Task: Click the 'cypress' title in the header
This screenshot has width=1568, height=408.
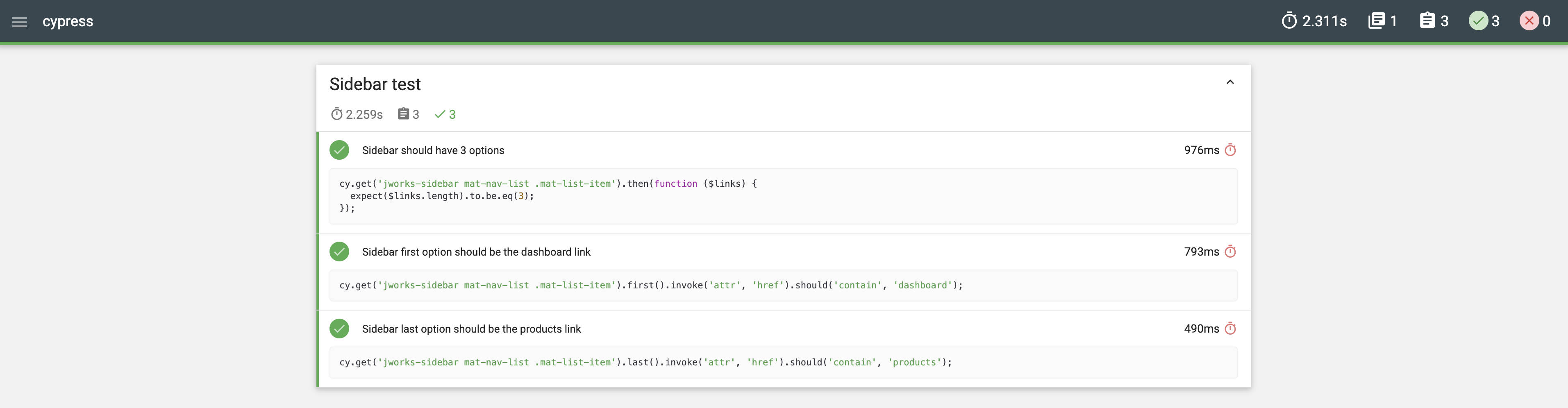Action: [68, 22]
